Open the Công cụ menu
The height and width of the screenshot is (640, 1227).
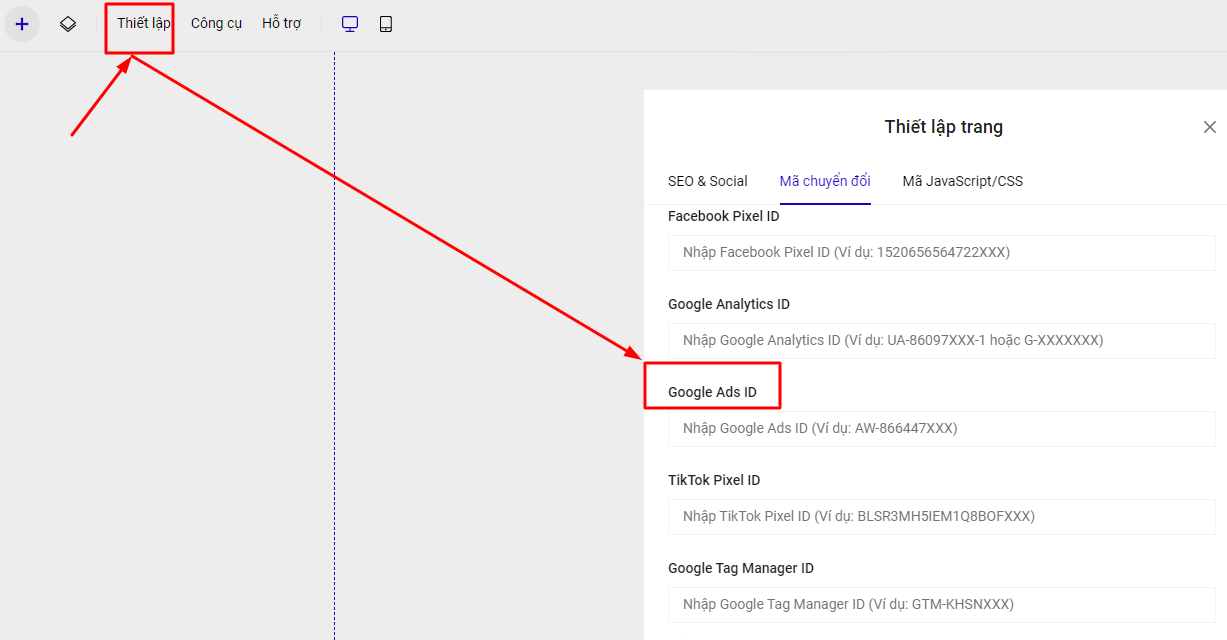pos(216,24)
